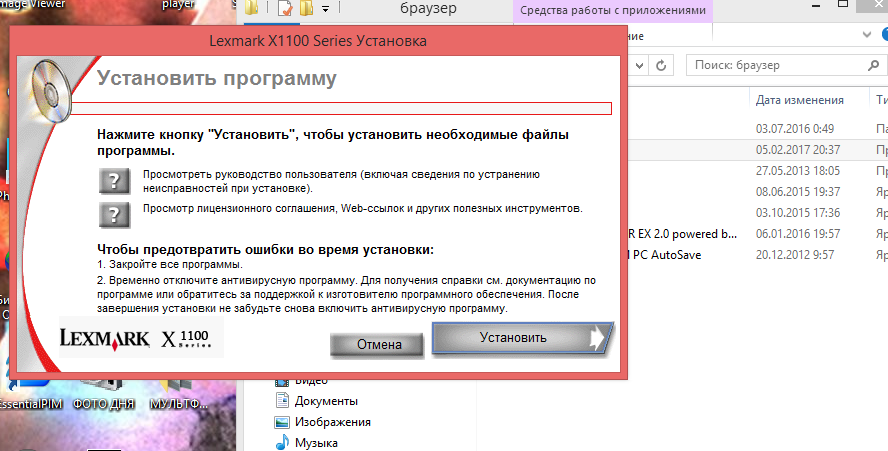This screenshot has height=451, width=888.
Task: Click the installation progress bar
Action: (x=341, y=108)
